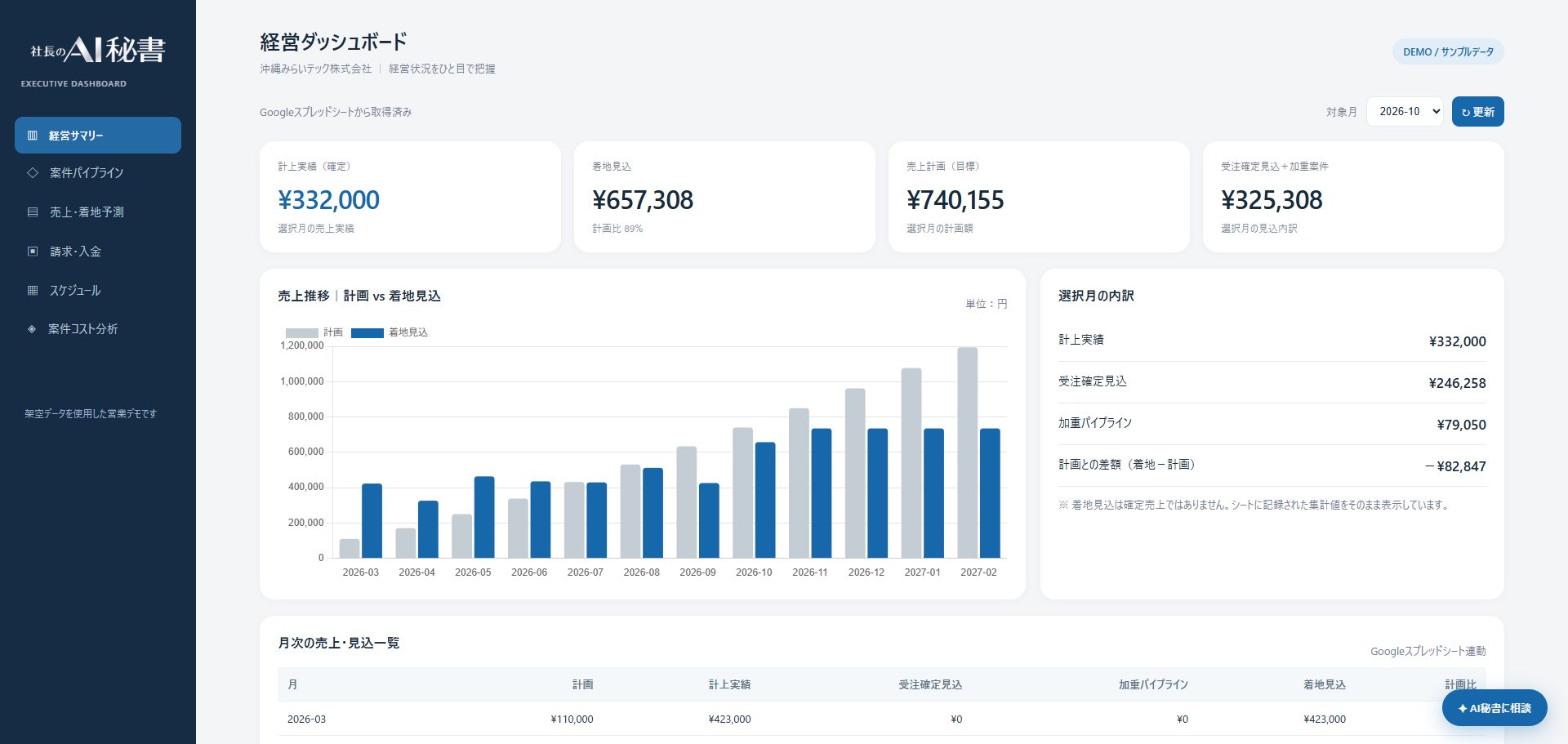This screenshot has width=1568, height=744.
Task: Open the AI秘書に相談 floating button
Action: [x=1494, y=708]
